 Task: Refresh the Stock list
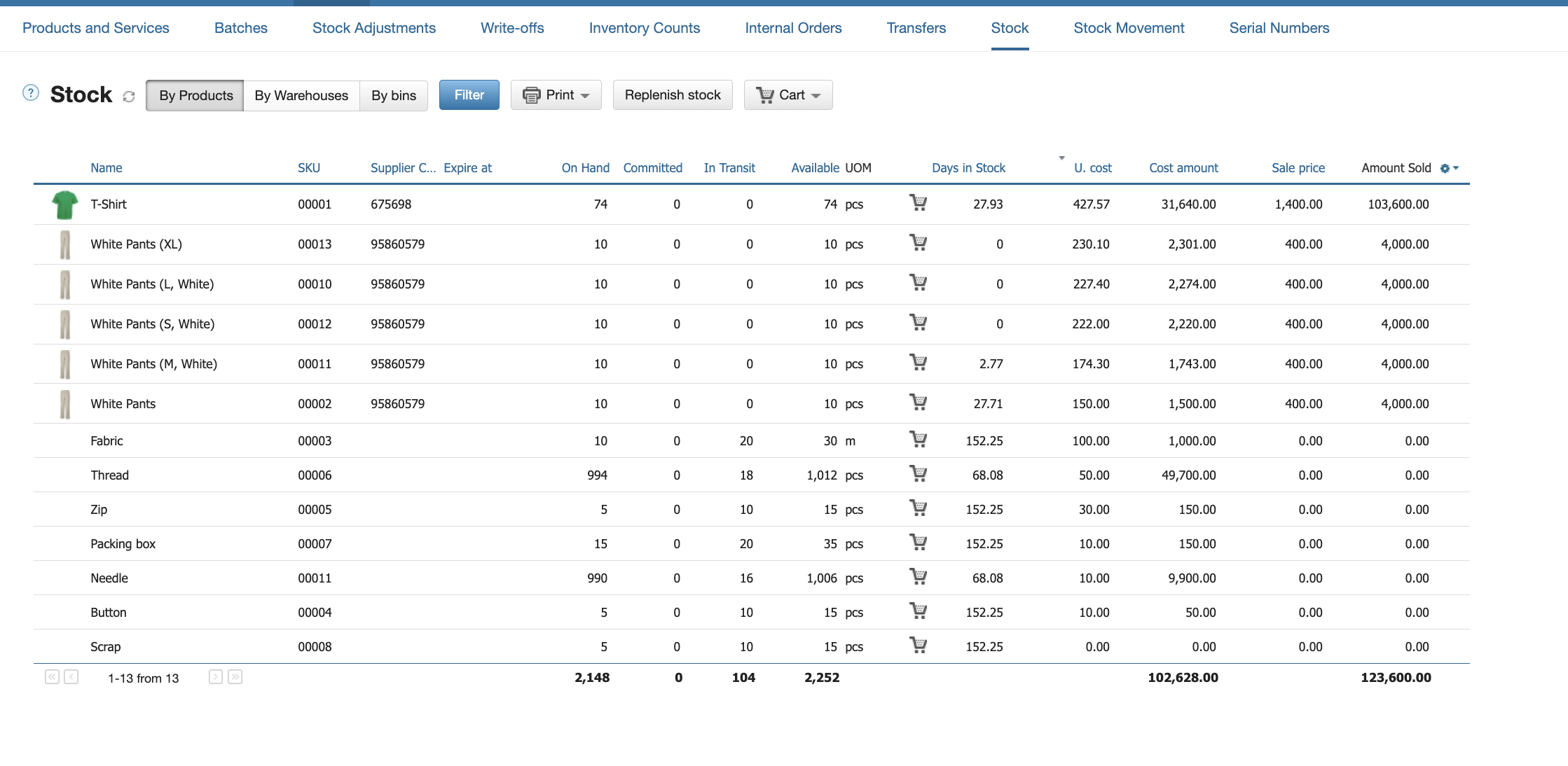pyautogui.click(x=129, y=97)
